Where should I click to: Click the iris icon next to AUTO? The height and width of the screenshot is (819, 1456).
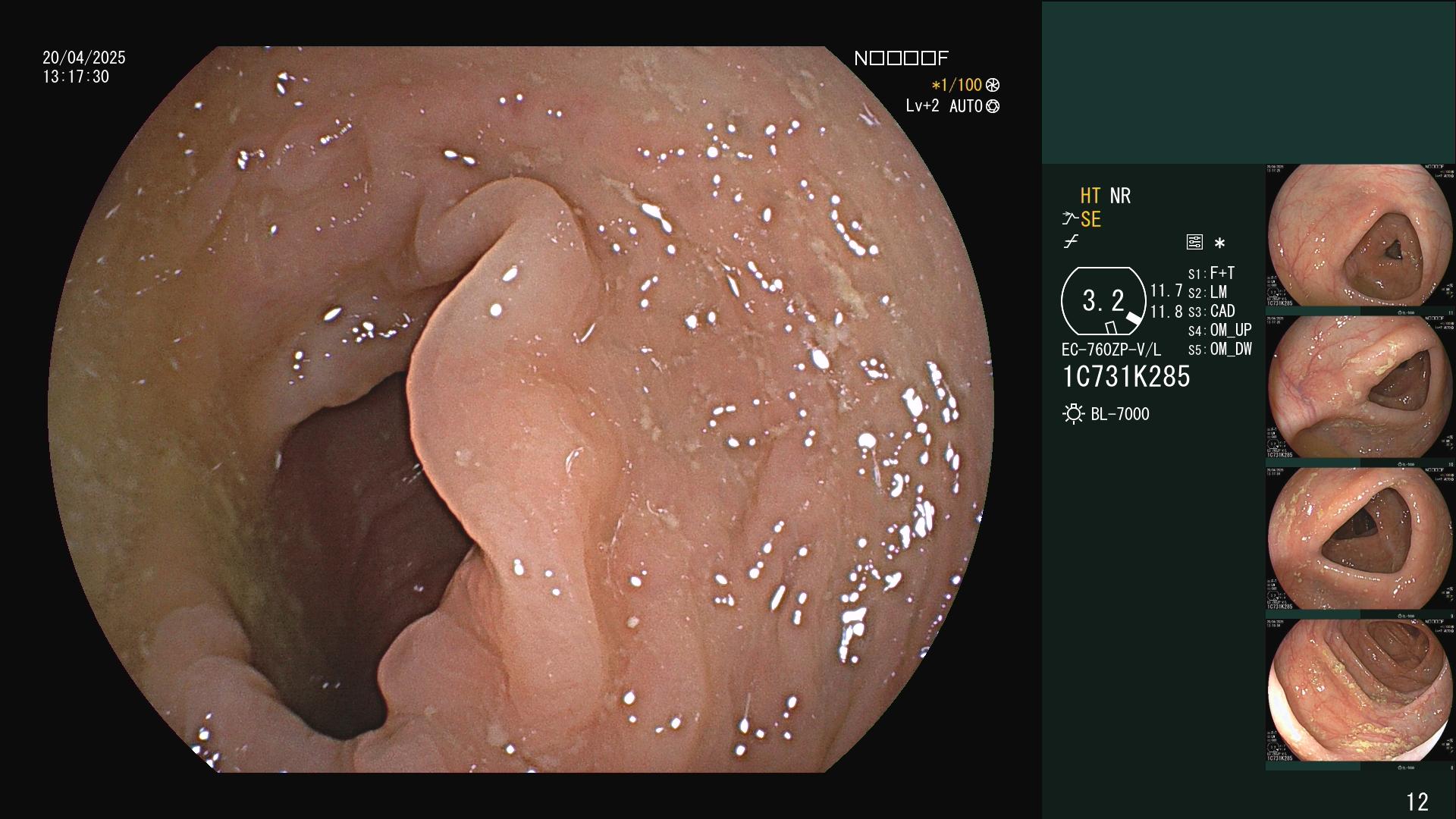click(993, 107)
